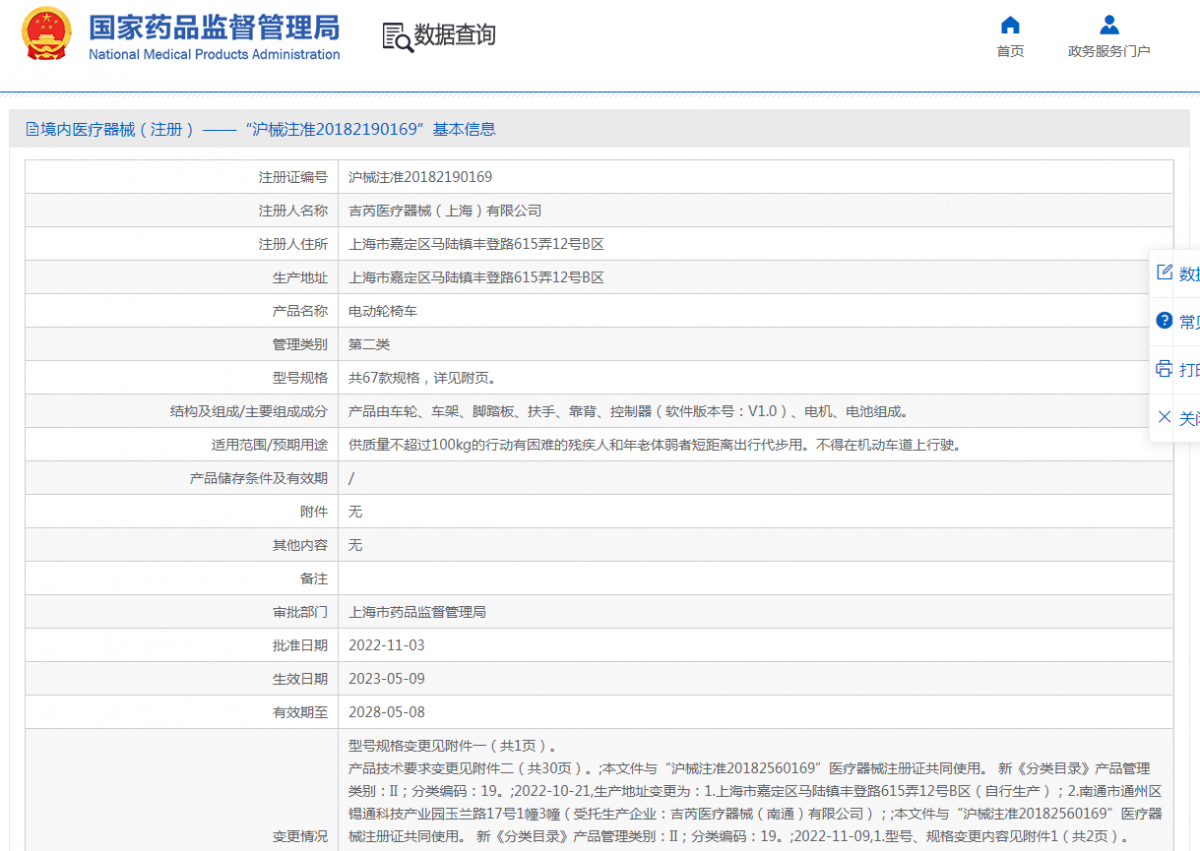
Task: Click the 生效日期 row label
Action: pyautogui.click(x=300, y=679)
